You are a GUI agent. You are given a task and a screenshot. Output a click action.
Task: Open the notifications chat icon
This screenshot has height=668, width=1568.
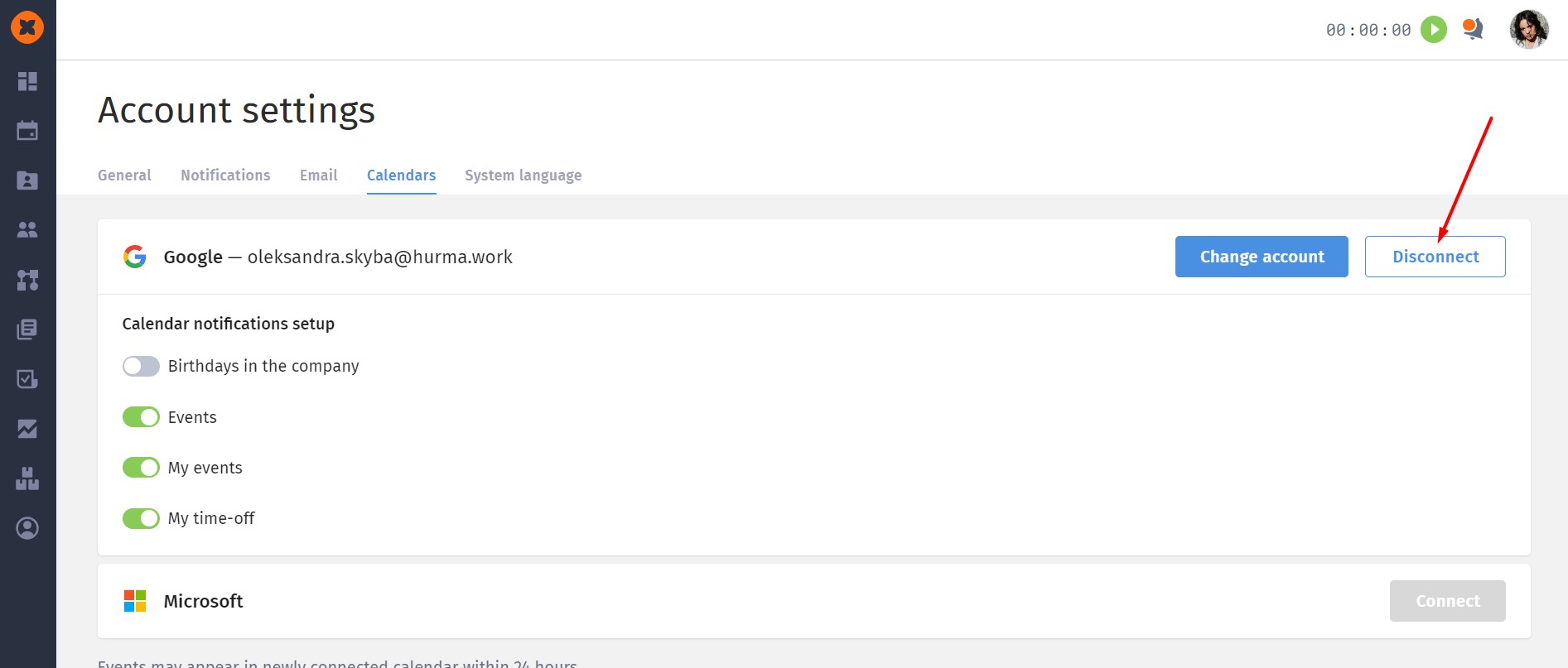1472,29
